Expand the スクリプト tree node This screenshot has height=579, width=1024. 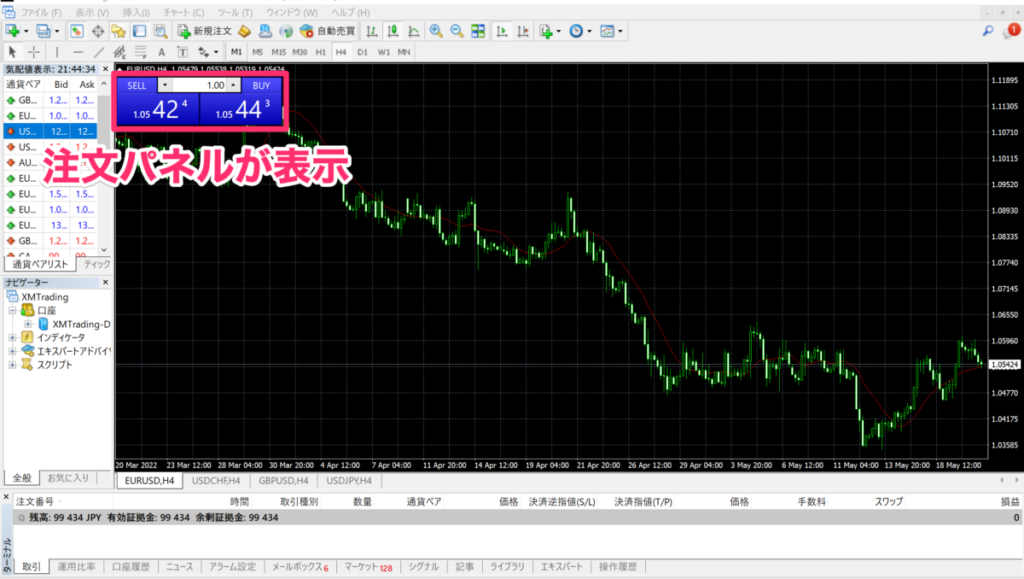click(12, 365)
